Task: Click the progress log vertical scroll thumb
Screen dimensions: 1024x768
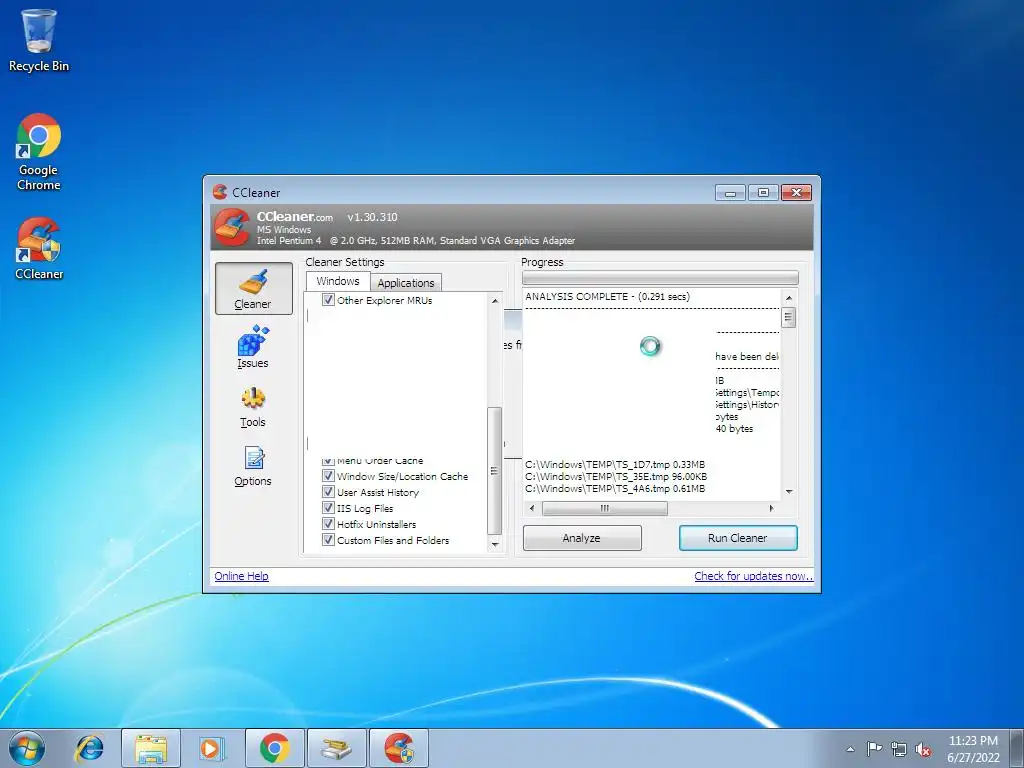Action: pos(788,317)
